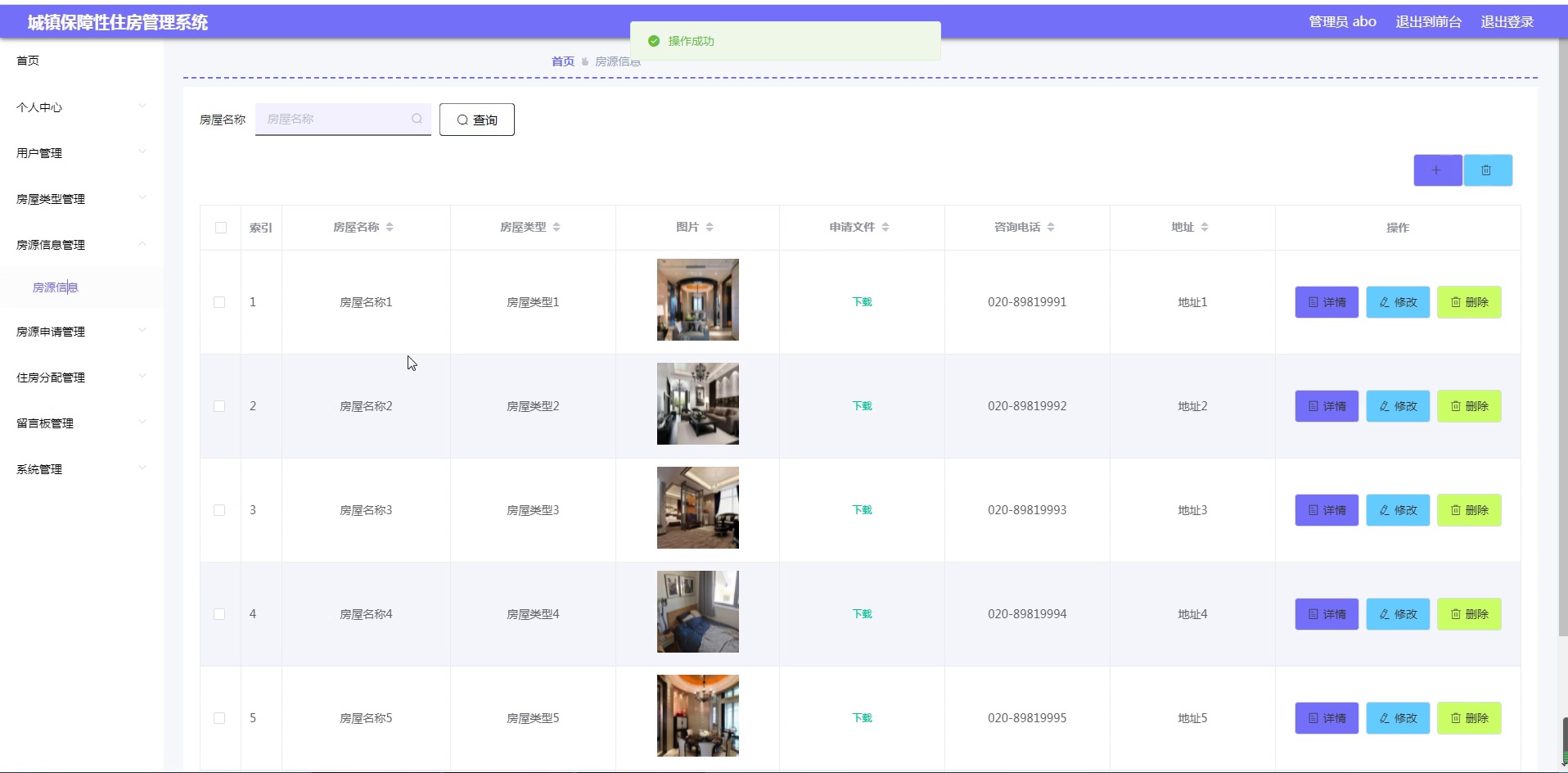Download 申请文件 for 房屋名称3
Viewport: 1568px width, 773px height.
click(862, 510)
